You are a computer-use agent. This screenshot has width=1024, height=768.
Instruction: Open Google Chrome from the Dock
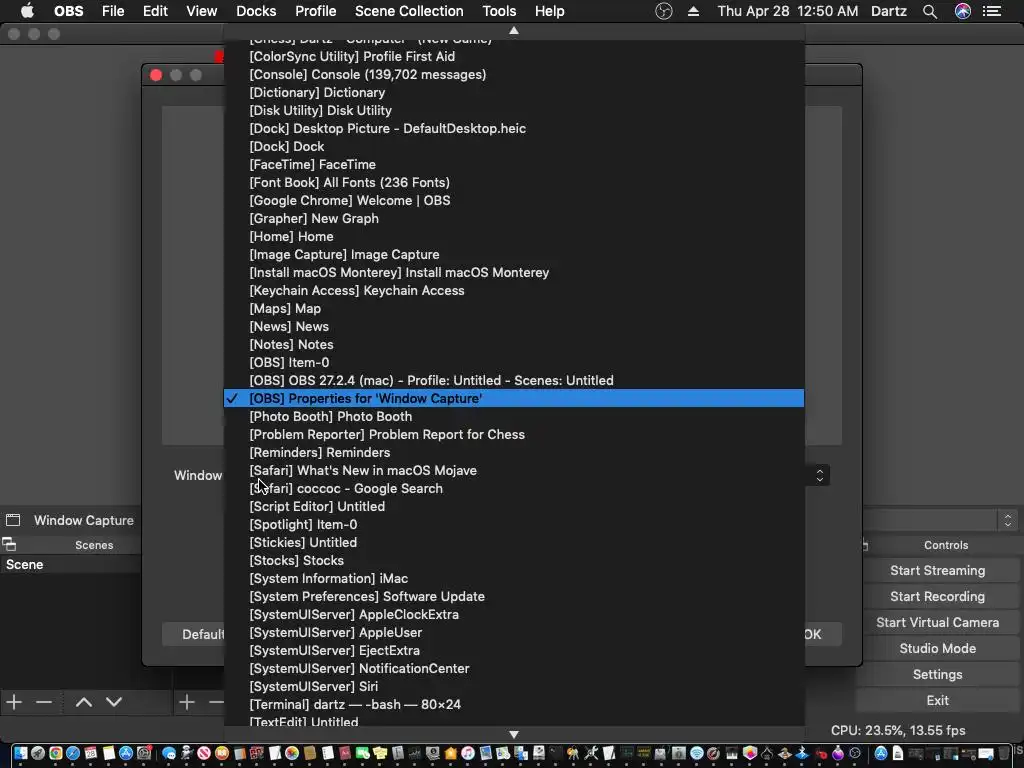56,753
